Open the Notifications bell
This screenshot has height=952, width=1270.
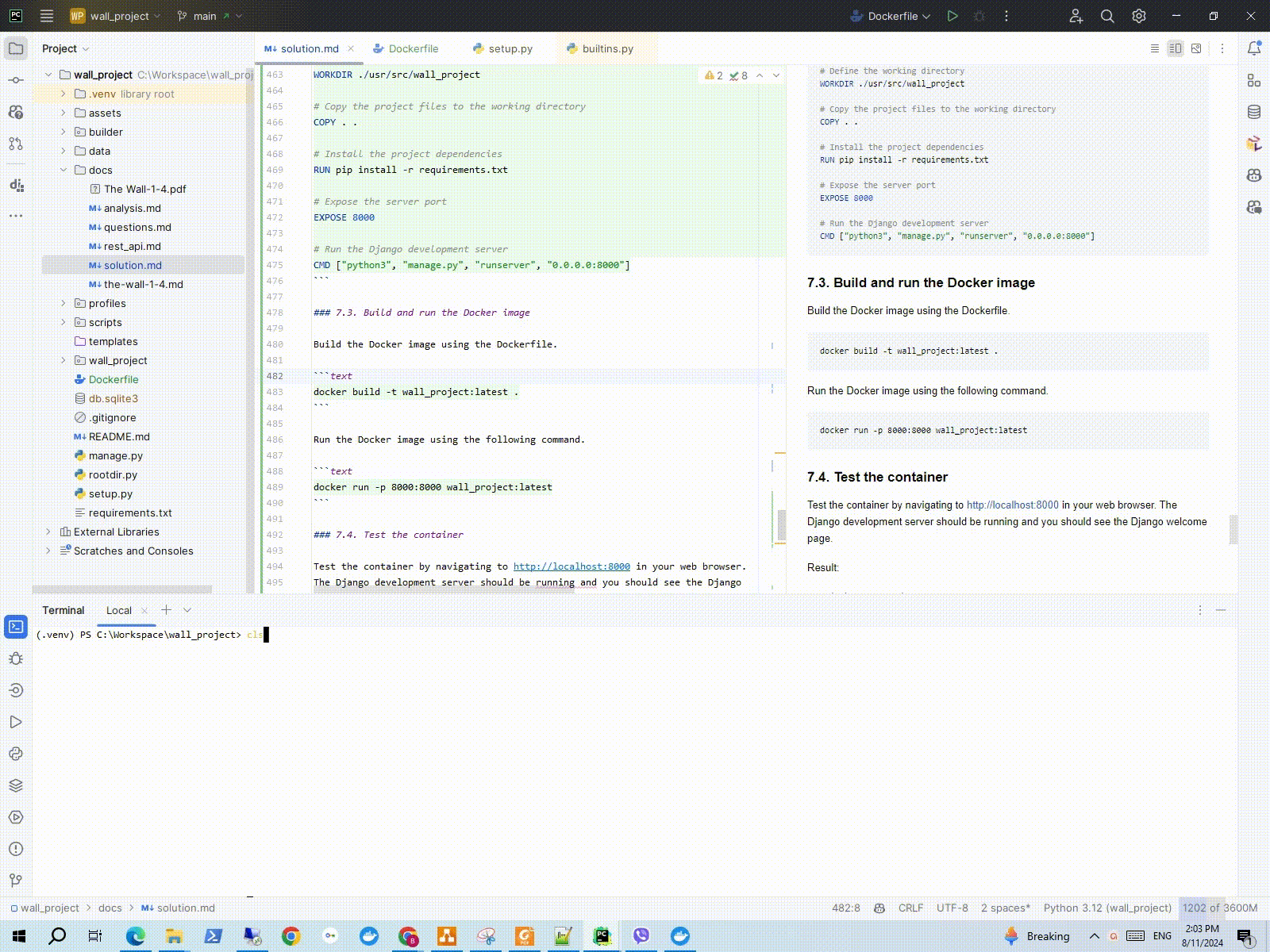click(x=1254, y=48)
